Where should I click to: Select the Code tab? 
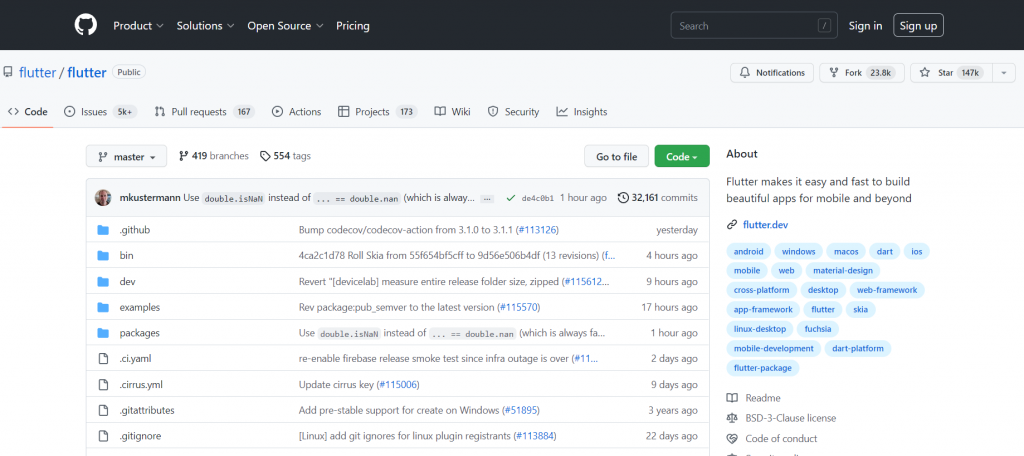click(27, 112)
